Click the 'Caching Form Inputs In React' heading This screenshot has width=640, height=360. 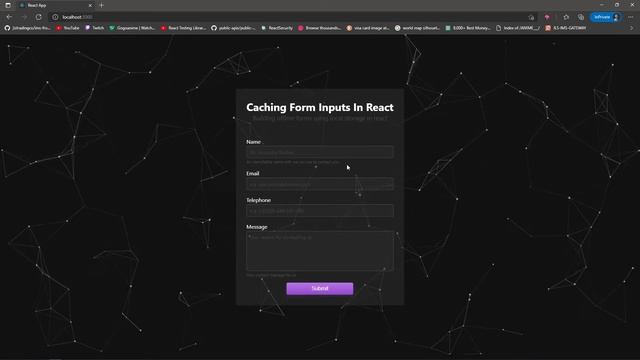click(x=320, y=107)
